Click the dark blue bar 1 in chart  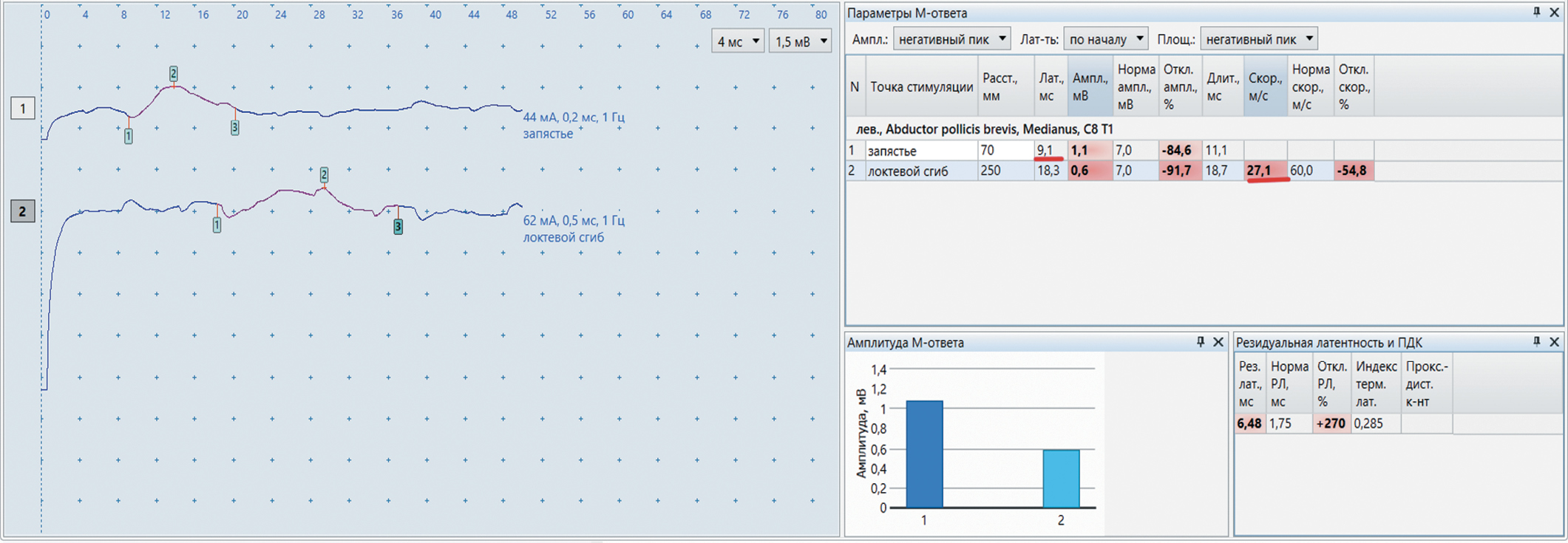pos(924,454)
